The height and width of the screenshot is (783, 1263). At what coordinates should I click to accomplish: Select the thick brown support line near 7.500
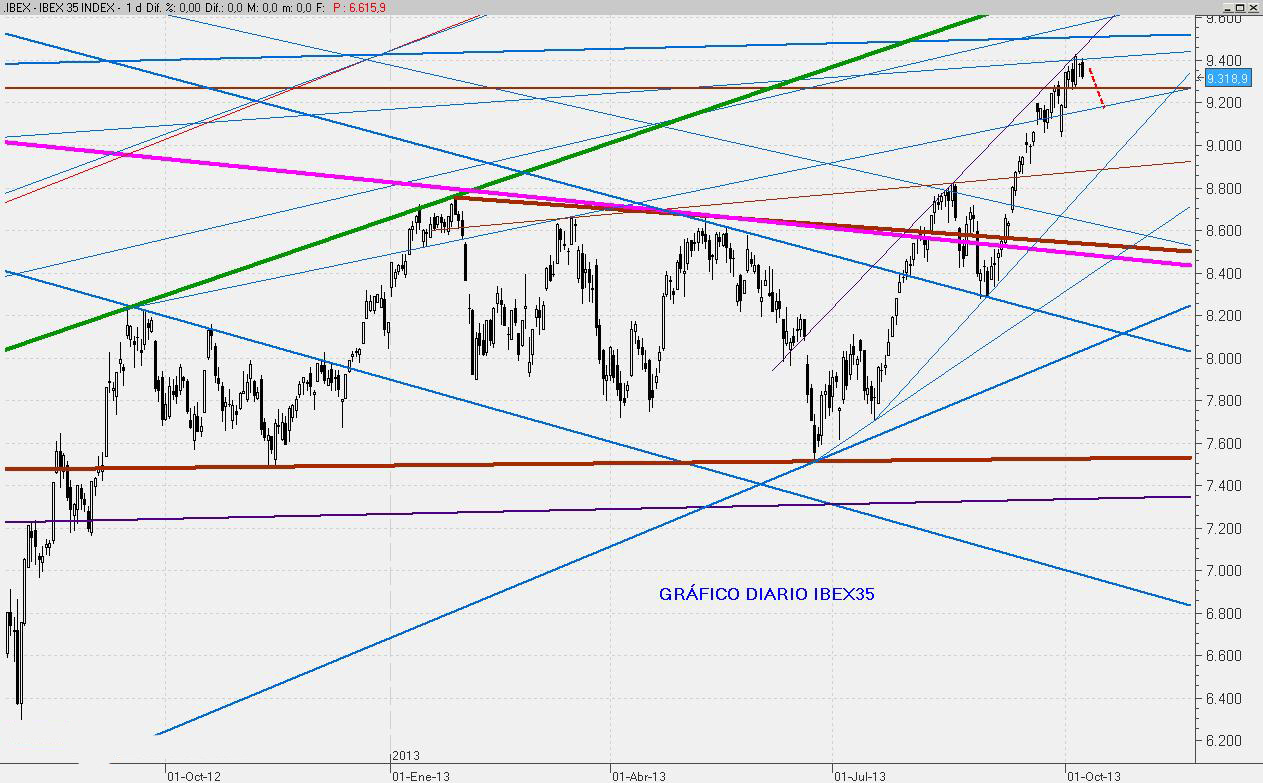coord(600,463)
